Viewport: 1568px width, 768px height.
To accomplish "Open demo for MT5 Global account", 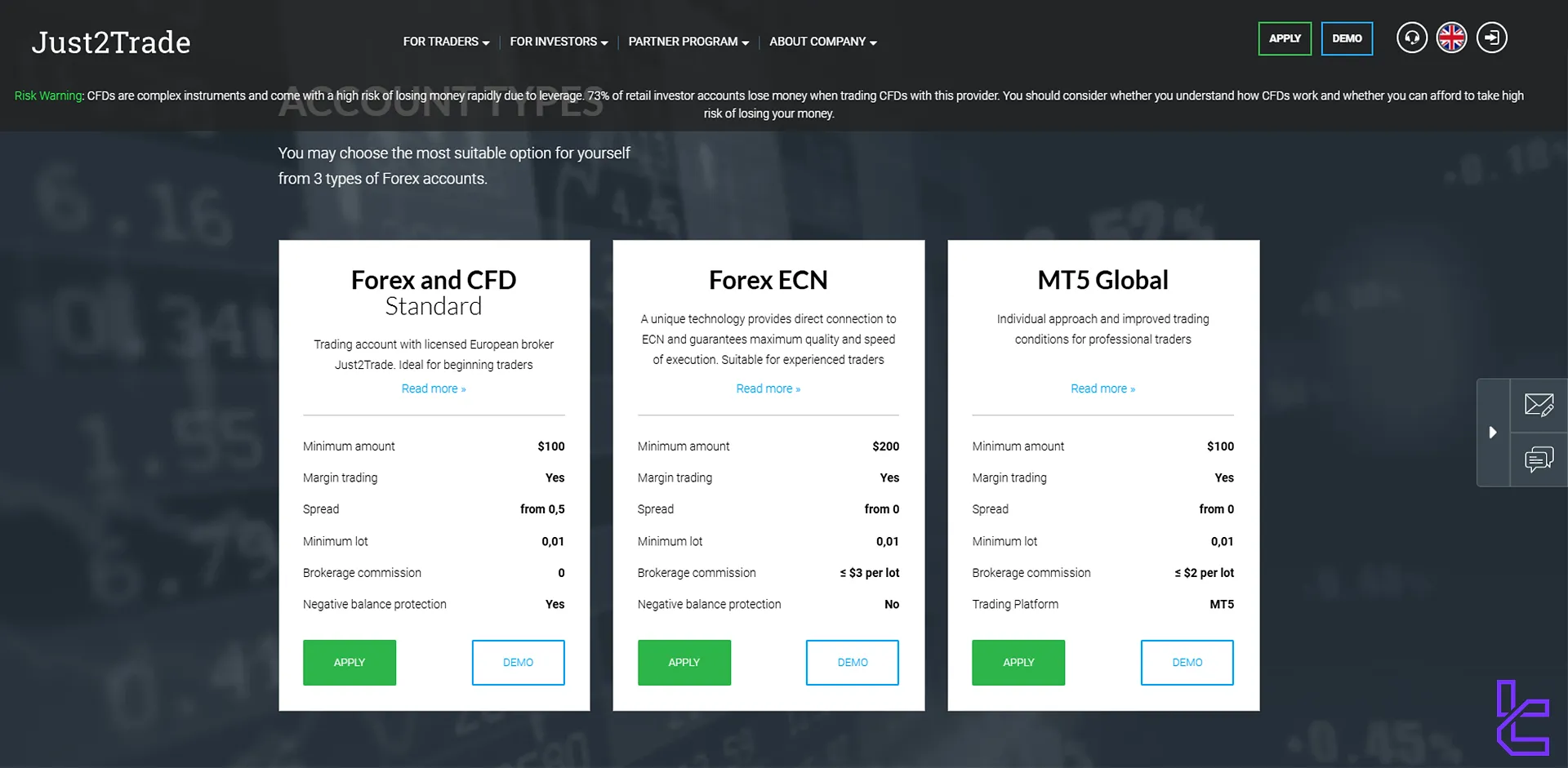I will (1187, 663).
